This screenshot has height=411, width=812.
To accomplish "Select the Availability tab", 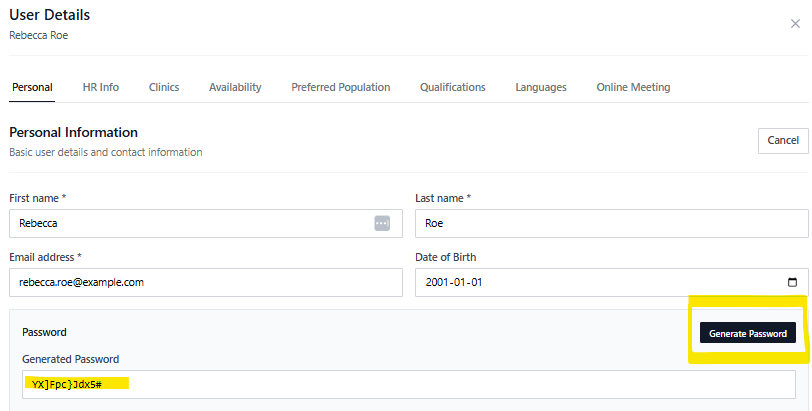I will tap(235, 87).
